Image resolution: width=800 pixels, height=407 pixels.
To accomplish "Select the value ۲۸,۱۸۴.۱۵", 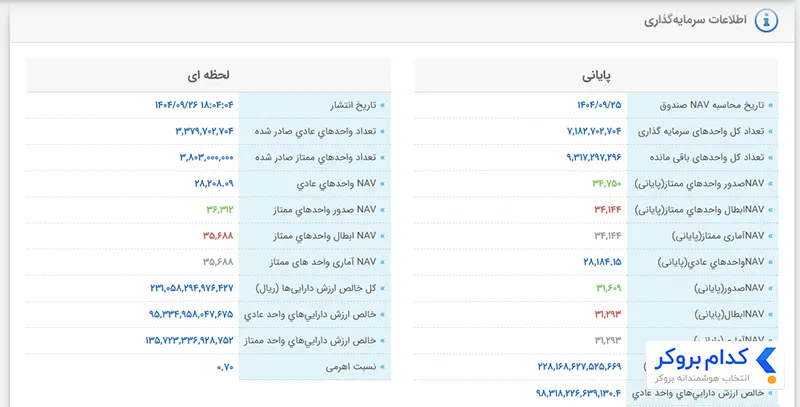I will coord(602,262).
